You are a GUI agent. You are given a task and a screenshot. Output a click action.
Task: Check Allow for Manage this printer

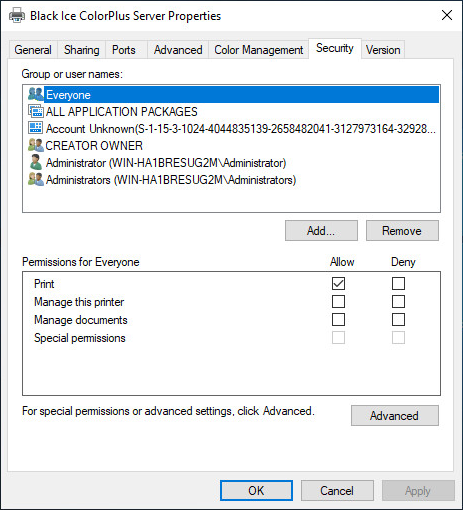click(338, 302)
